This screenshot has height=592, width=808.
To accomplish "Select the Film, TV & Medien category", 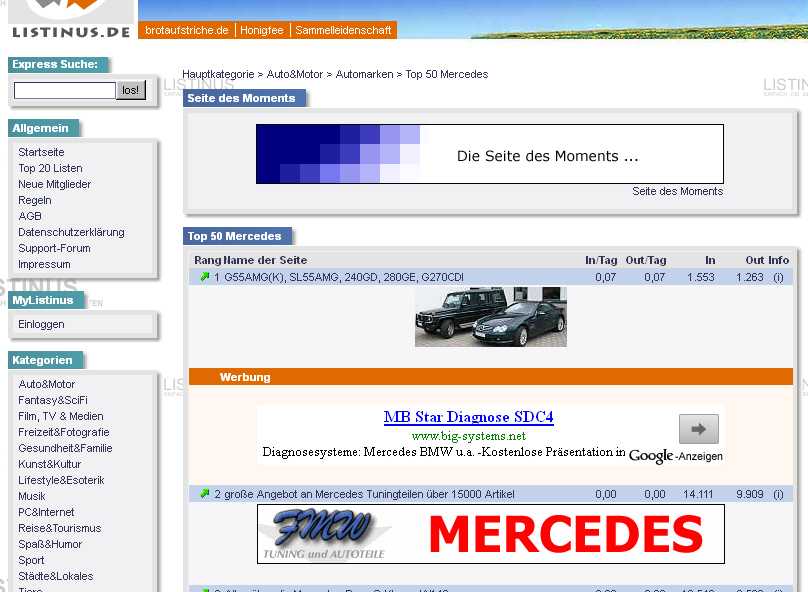I will pos(61,416).
